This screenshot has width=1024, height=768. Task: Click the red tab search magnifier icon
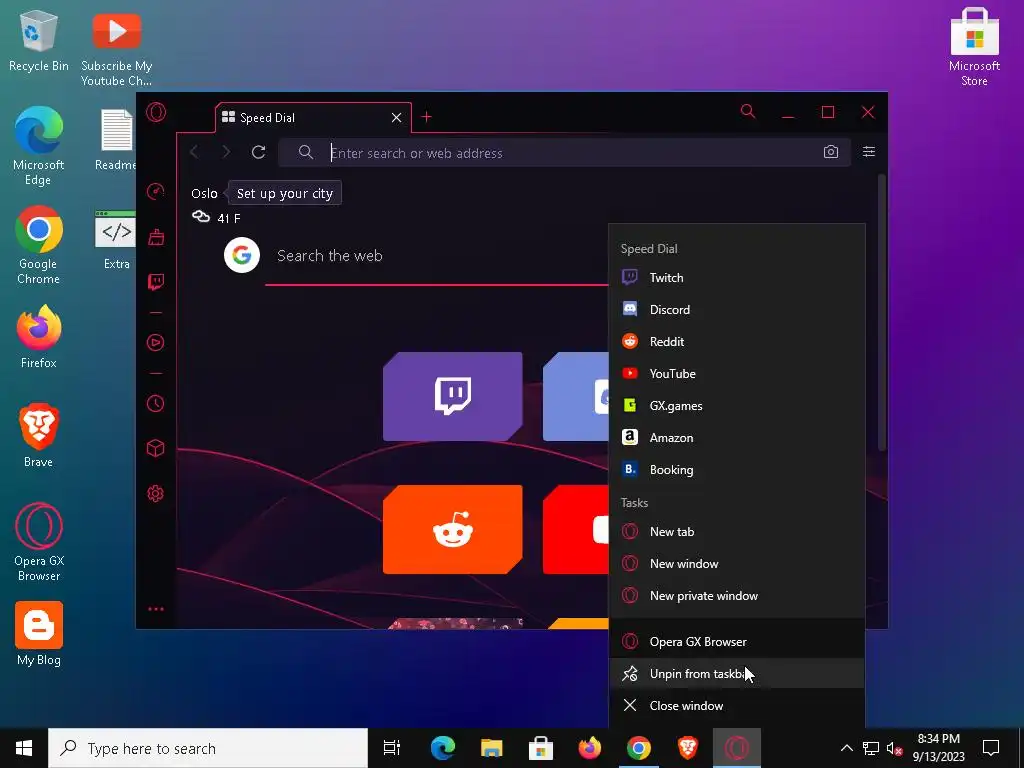click(748, 112)
